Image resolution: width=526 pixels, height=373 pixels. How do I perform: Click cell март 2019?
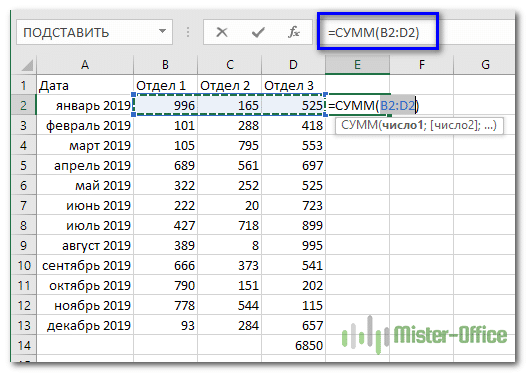(85, 145)
